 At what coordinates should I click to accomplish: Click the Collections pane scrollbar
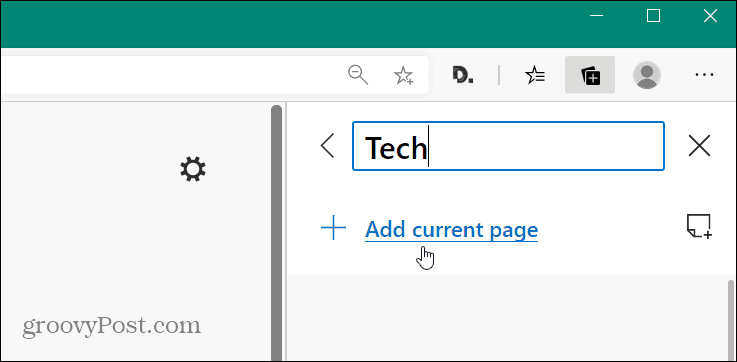730,321
